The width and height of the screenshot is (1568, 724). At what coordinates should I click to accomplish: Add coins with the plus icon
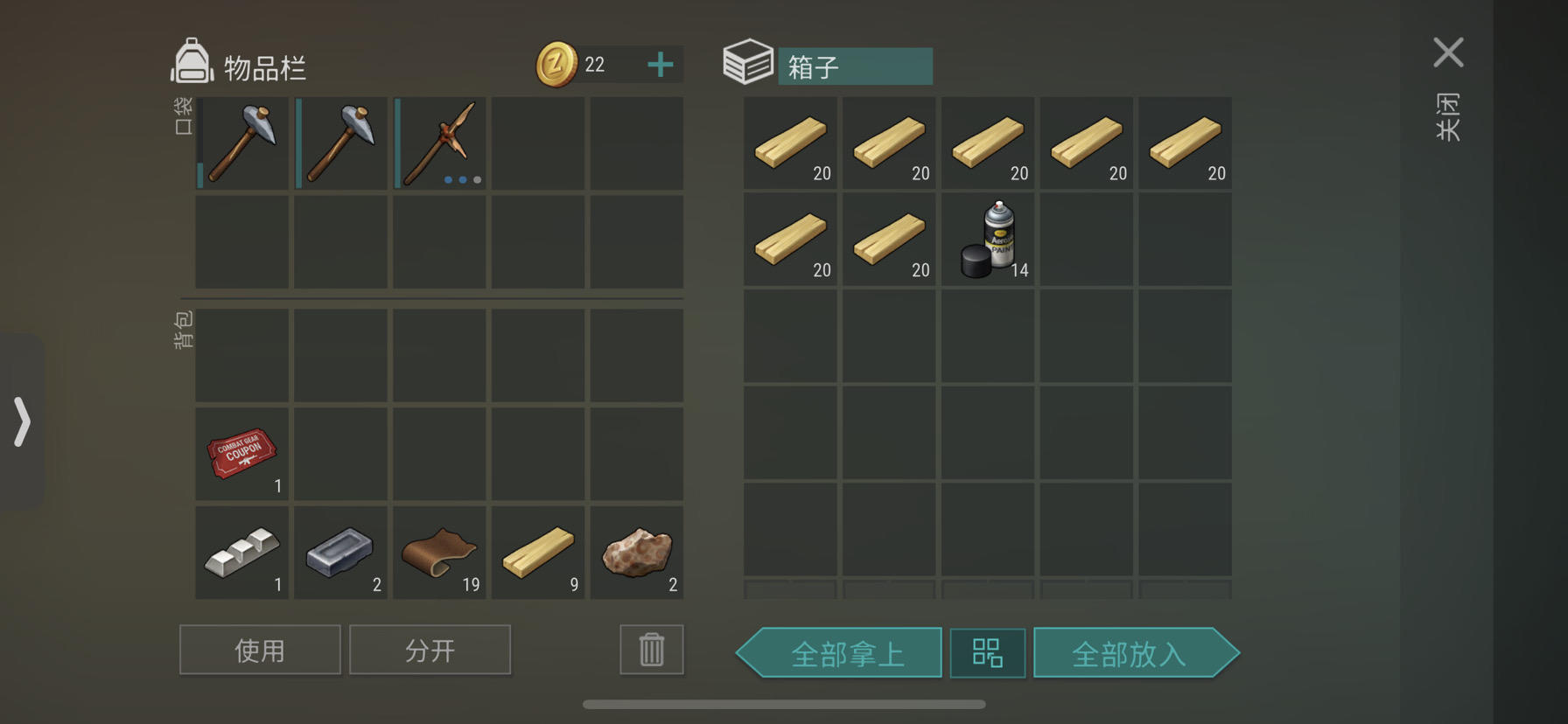click(661, 65)
